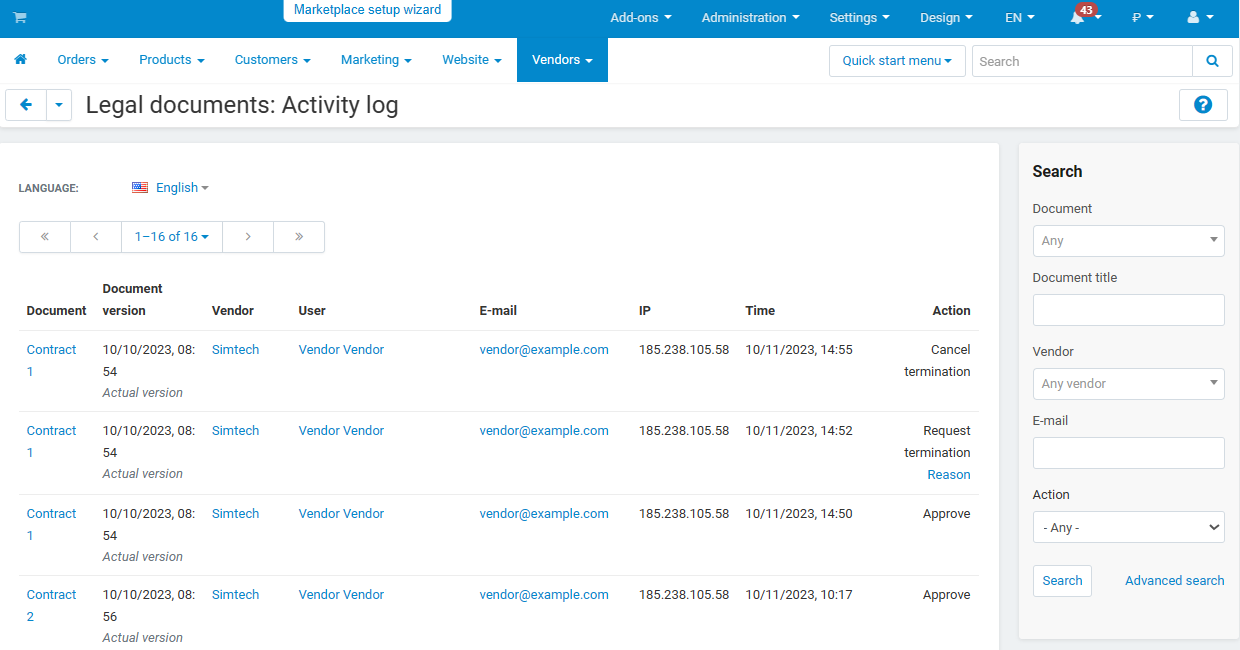Image resolution: width=1240 pixels, height=650 pixels.
Task: Open notifications bell with 43 badge
Action: coord(1084,17)
